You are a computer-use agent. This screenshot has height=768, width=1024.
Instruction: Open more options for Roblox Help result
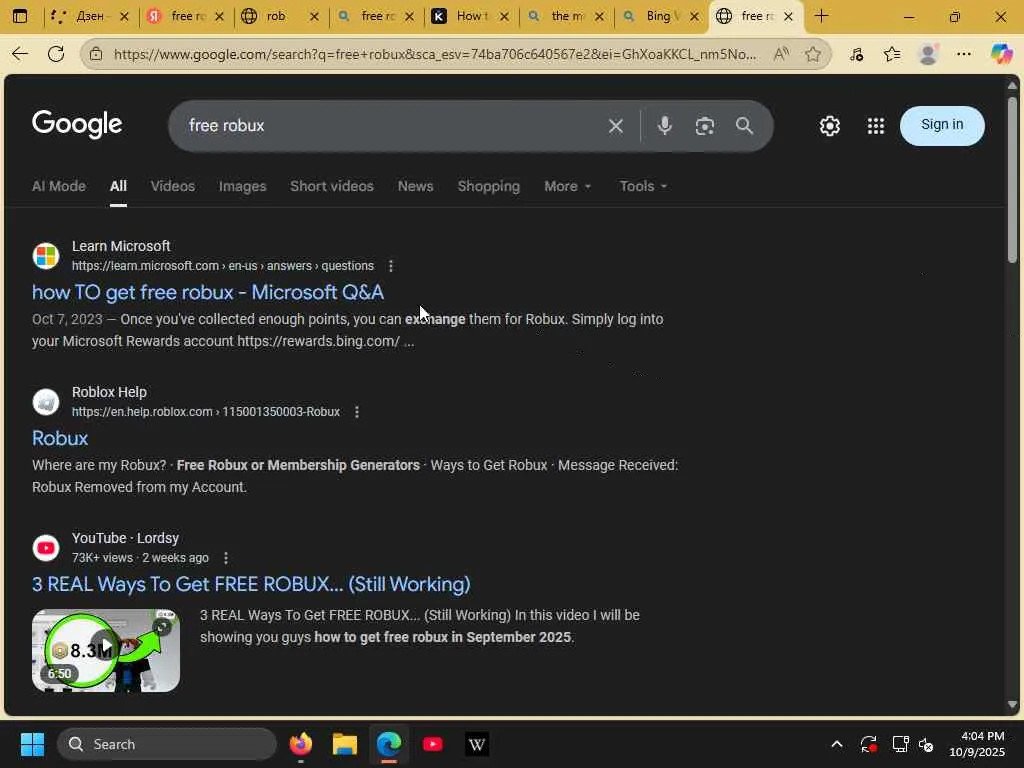click(357, 412)
